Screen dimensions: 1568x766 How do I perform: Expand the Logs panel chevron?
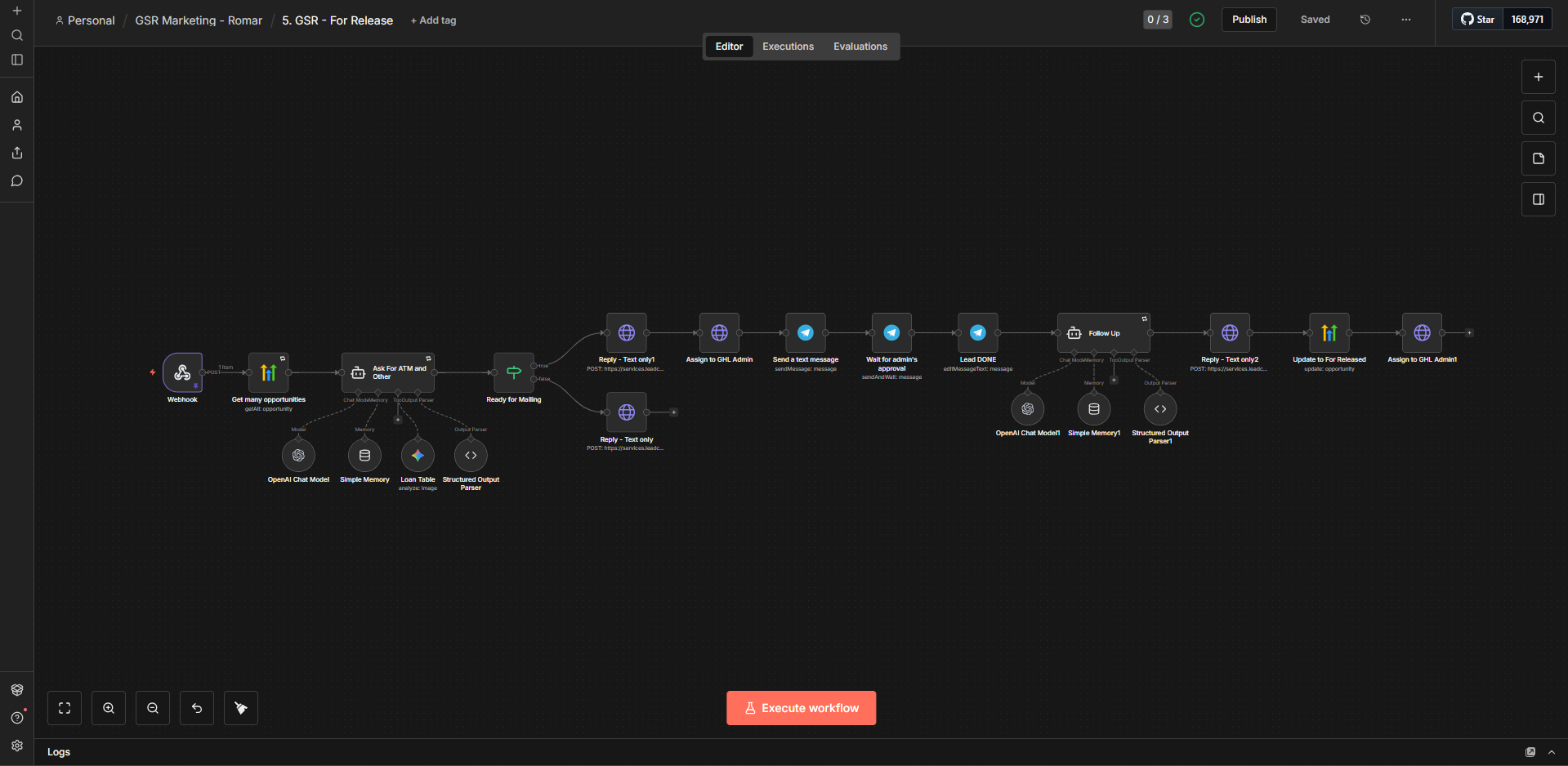(1552, 752)
